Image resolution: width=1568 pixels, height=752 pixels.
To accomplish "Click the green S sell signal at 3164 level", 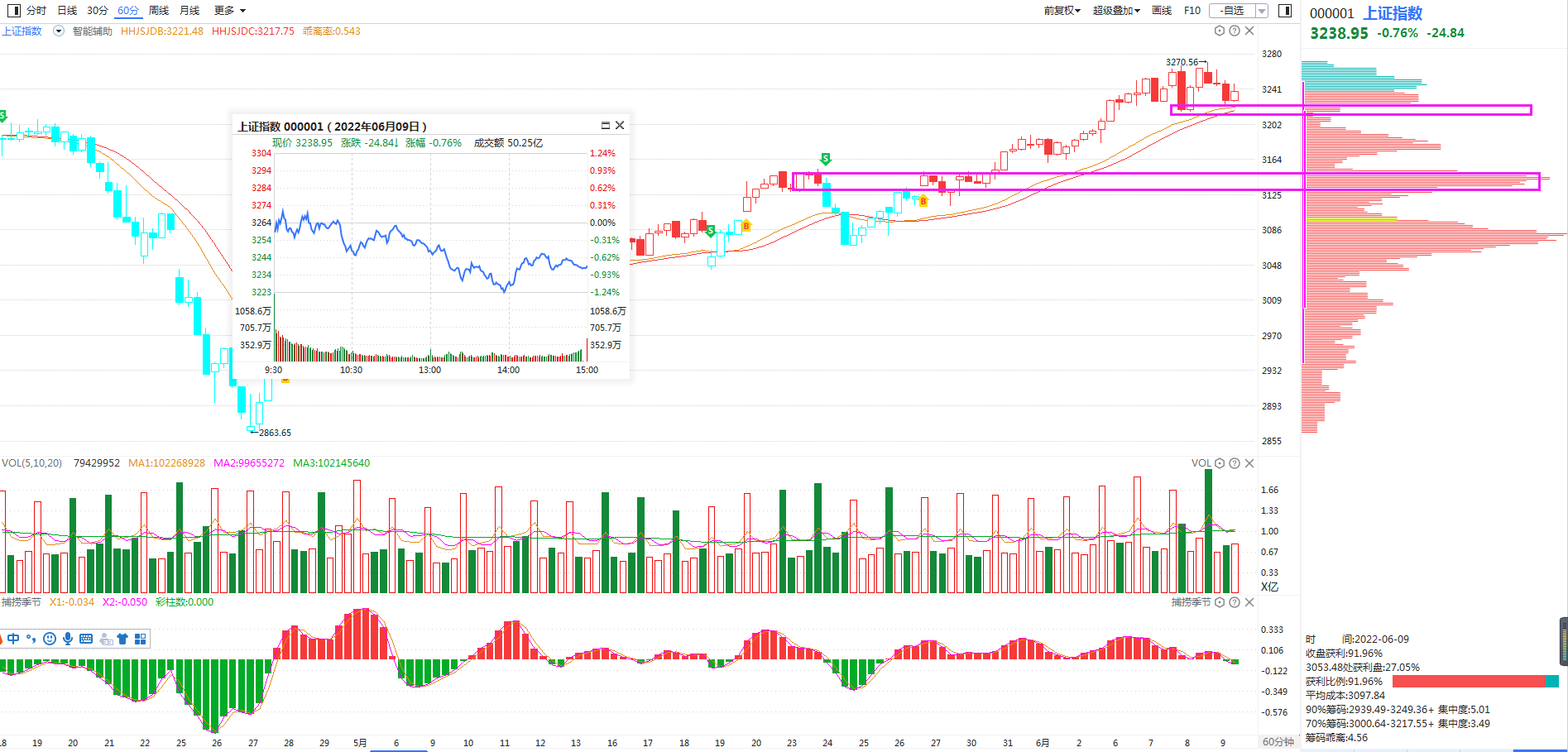I will 825,159.
